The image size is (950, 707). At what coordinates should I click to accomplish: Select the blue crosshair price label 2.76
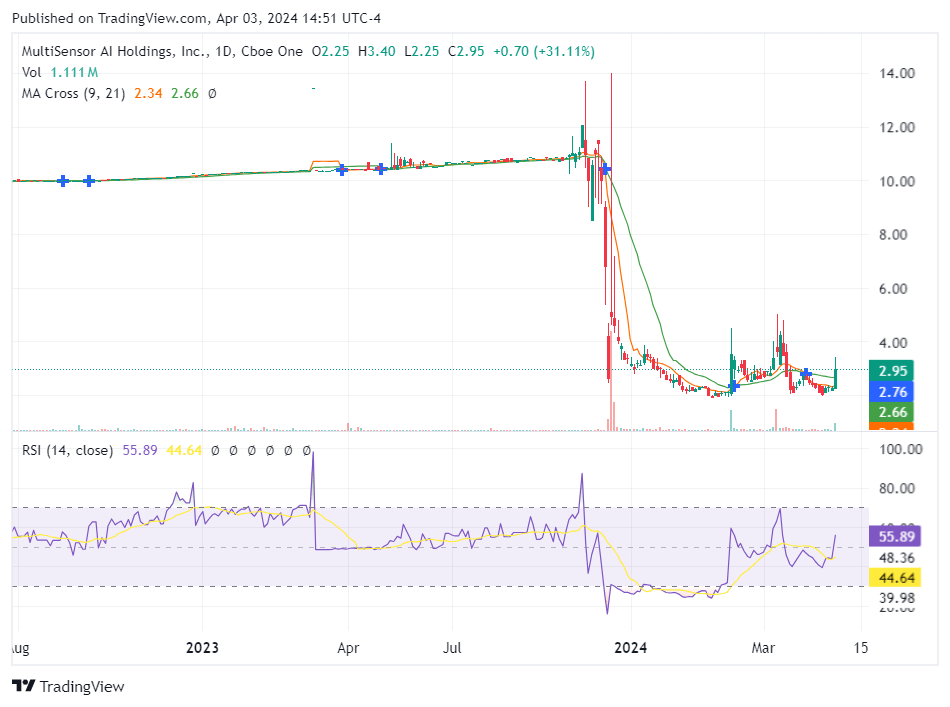pos(891,392)
